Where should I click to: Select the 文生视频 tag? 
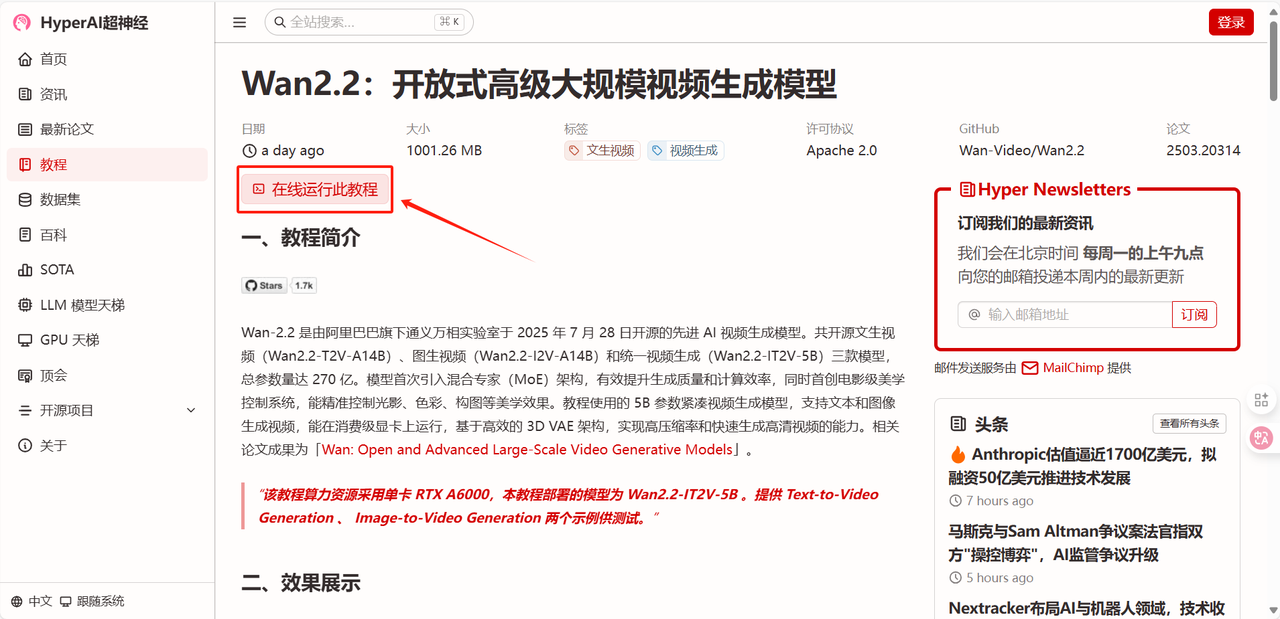click(x=602, y=151)
